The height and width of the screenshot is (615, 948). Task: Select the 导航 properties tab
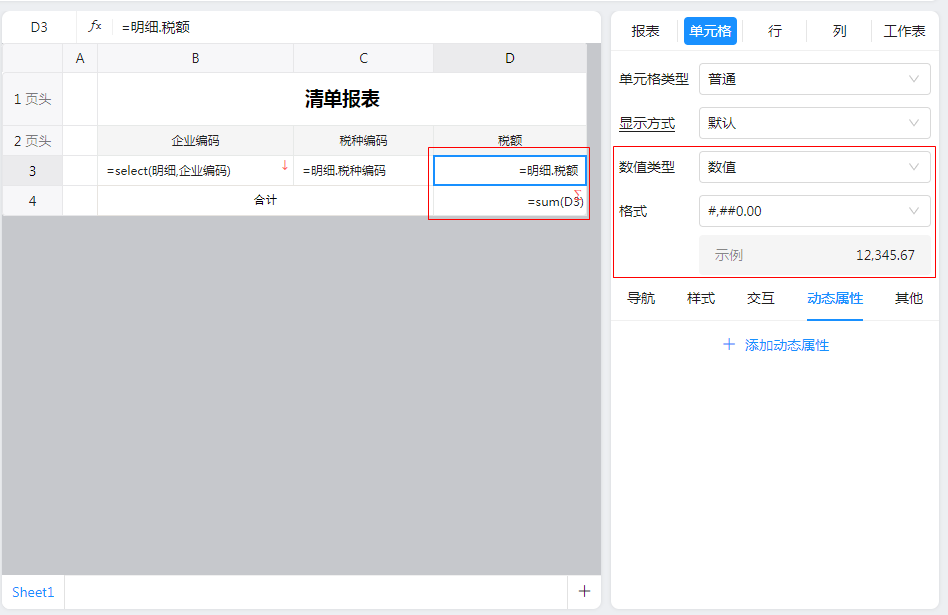point(641,298)
